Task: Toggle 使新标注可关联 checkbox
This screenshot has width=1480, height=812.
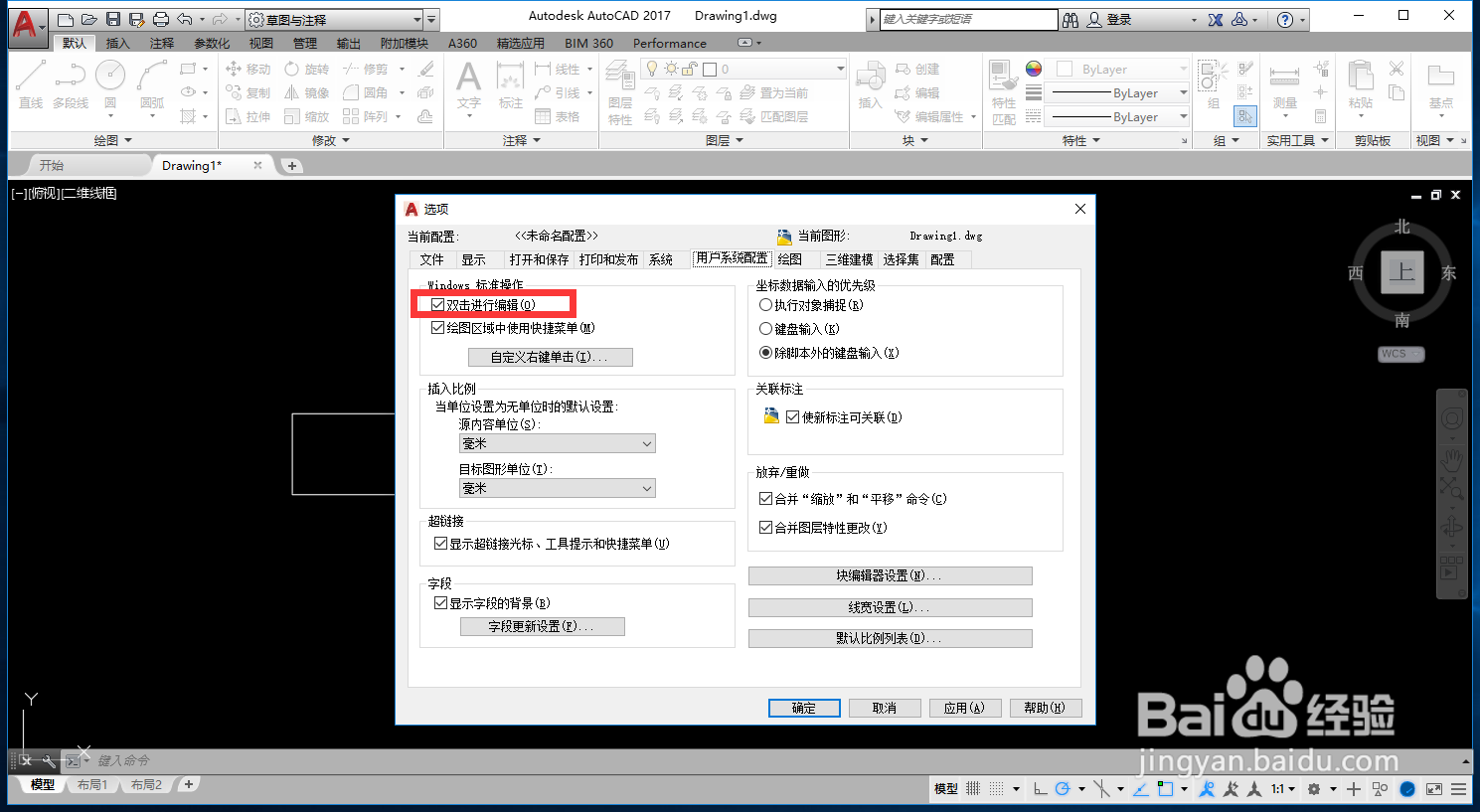Action: coord(792,417)
